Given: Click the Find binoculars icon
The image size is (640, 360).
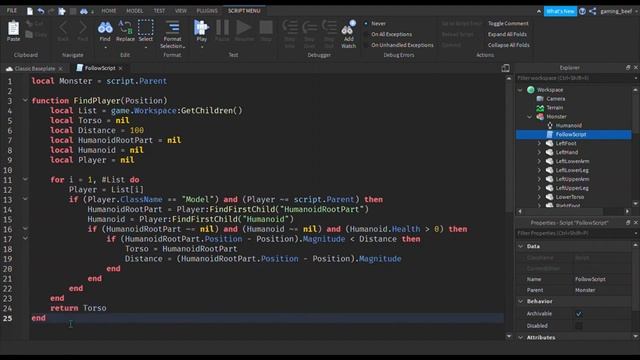Looking at the screenshot, I should pos(105,28).
